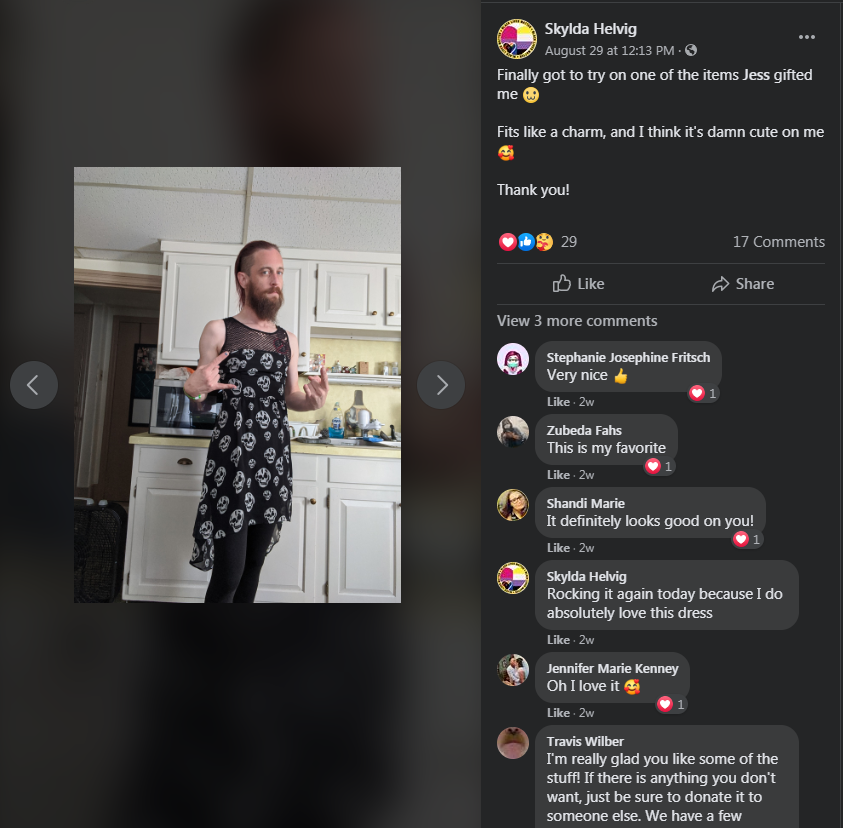The height and width of the screenshot is (828, 843).
Task: Open Skylda Helvig's name at post top
Action: pyautogui.click(x=590, y=29)
